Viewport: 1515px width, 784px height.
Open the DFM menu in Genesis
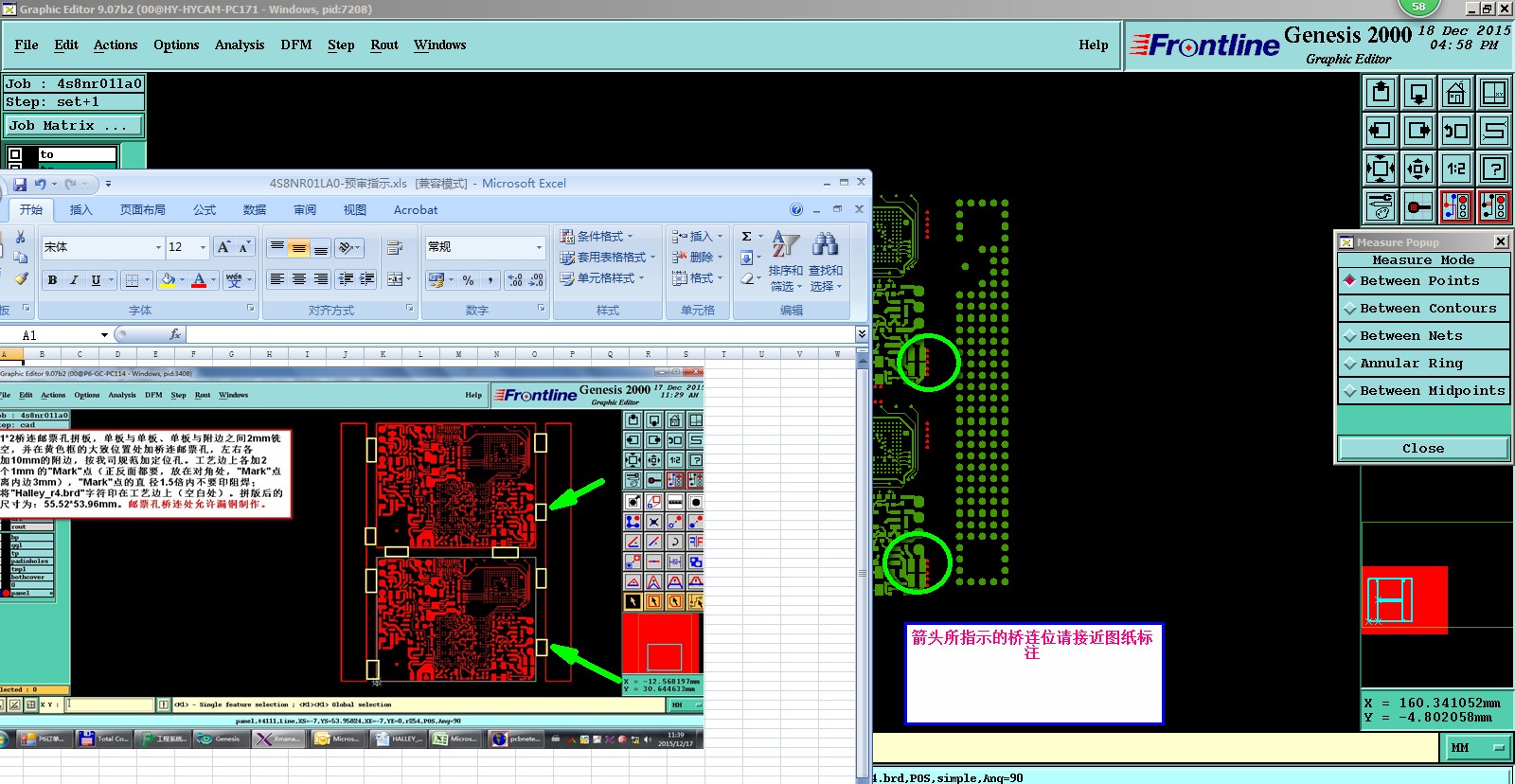tap(296, 45)
